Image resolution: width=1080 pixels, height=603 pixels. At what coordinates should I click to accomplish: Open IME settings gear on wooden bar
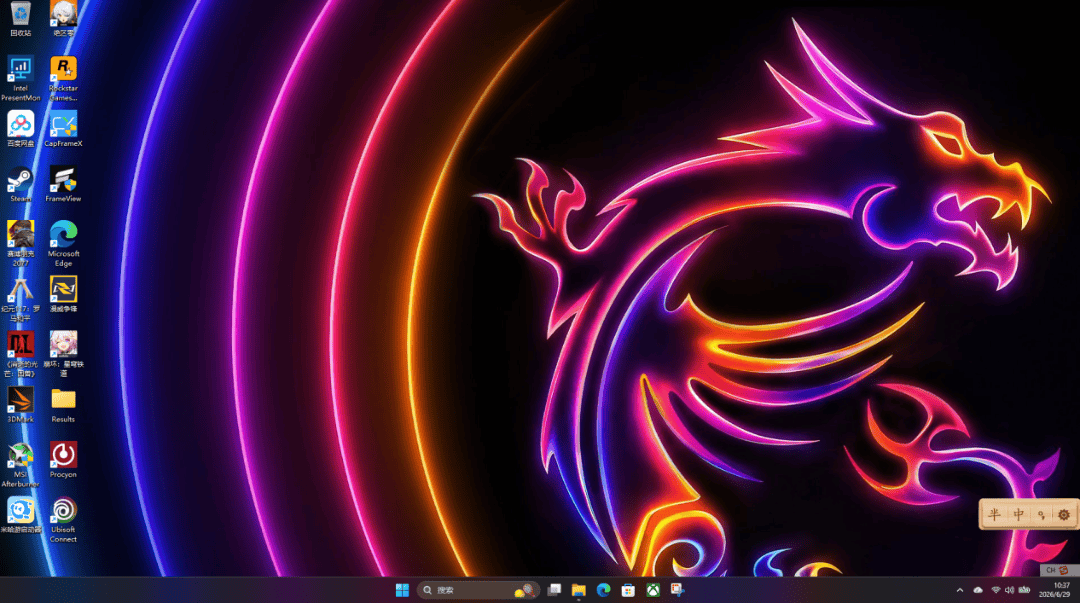(x=1063, y=514)
